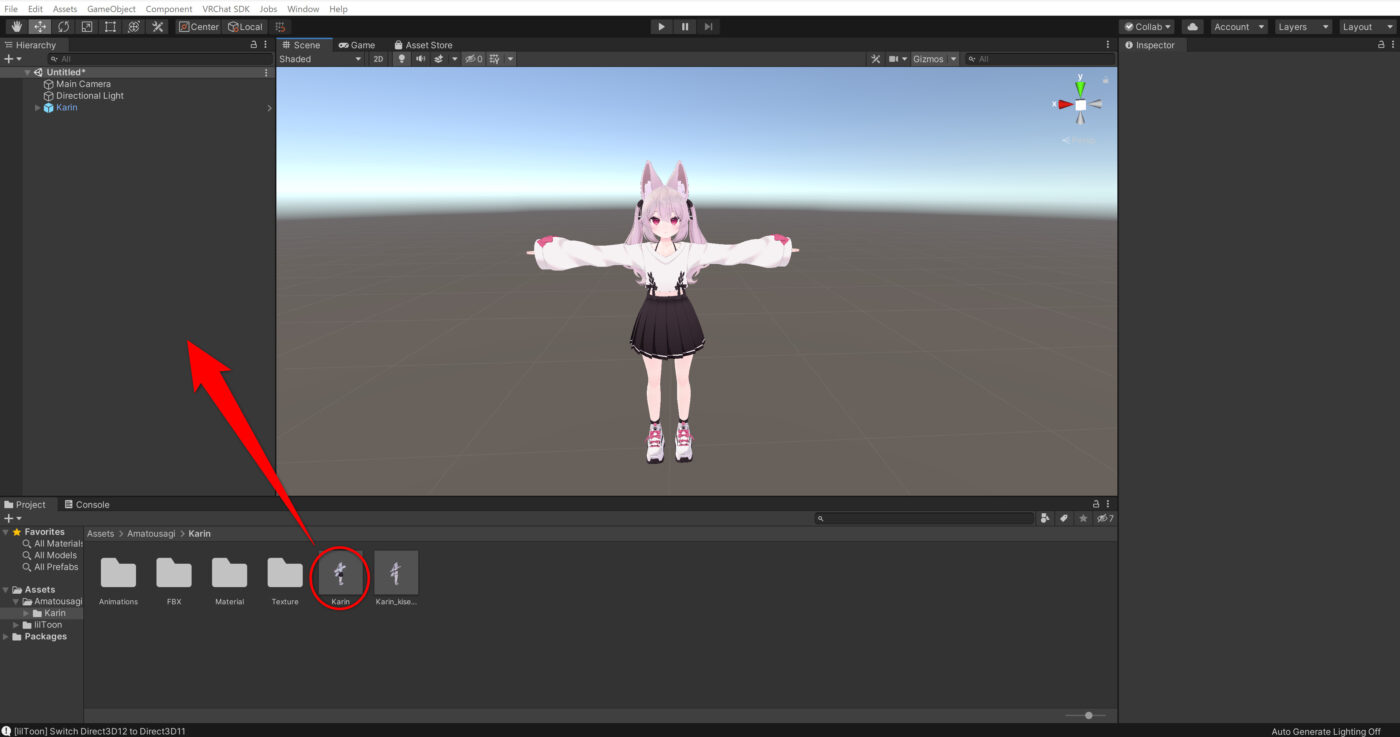Open Karin prefab chevron arrow
This screenshot has width=1400, height=737.
pos(268,108)
